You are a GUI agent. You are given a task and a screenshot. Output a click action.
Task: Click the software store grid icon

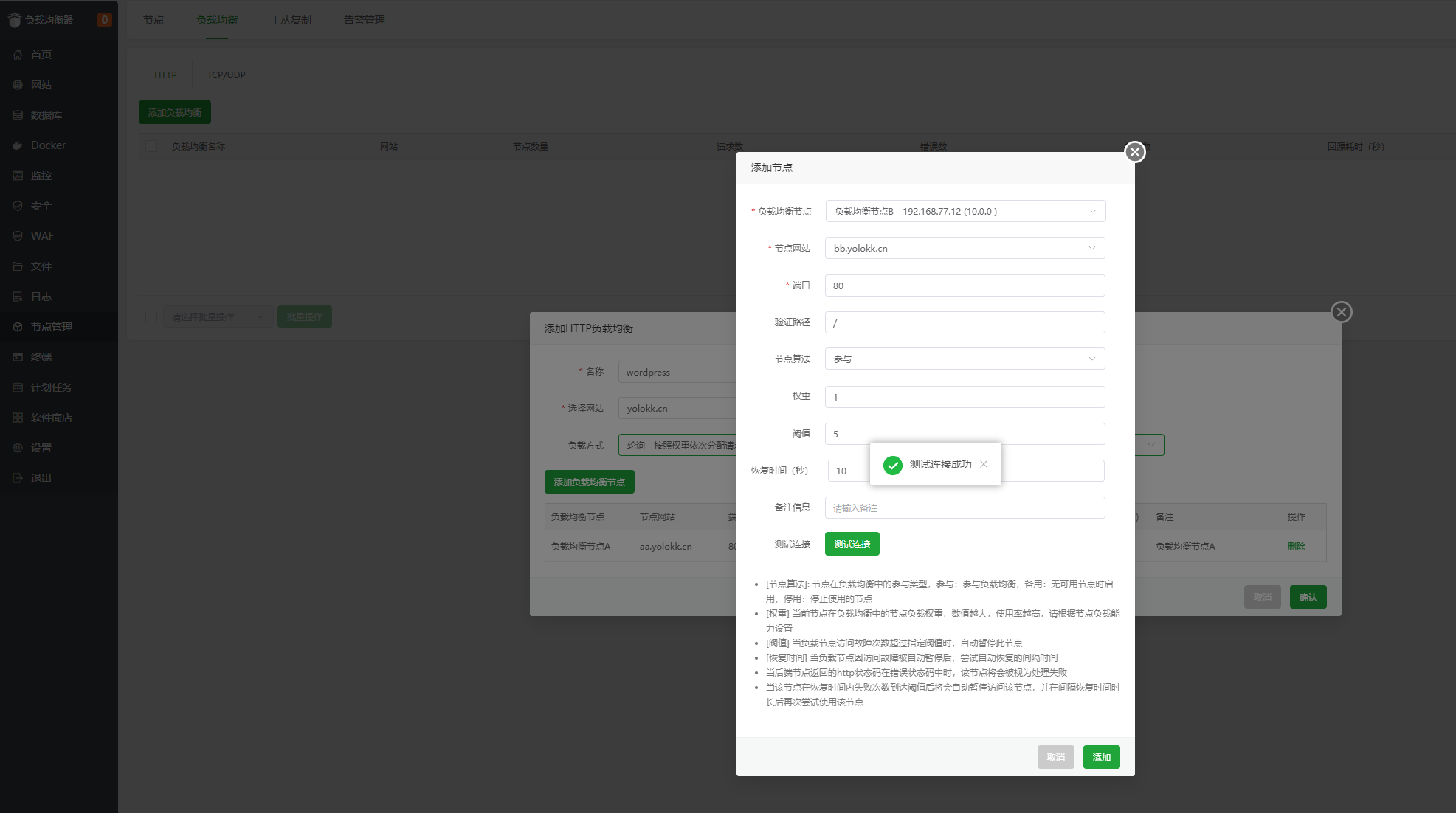click(18, 418)
